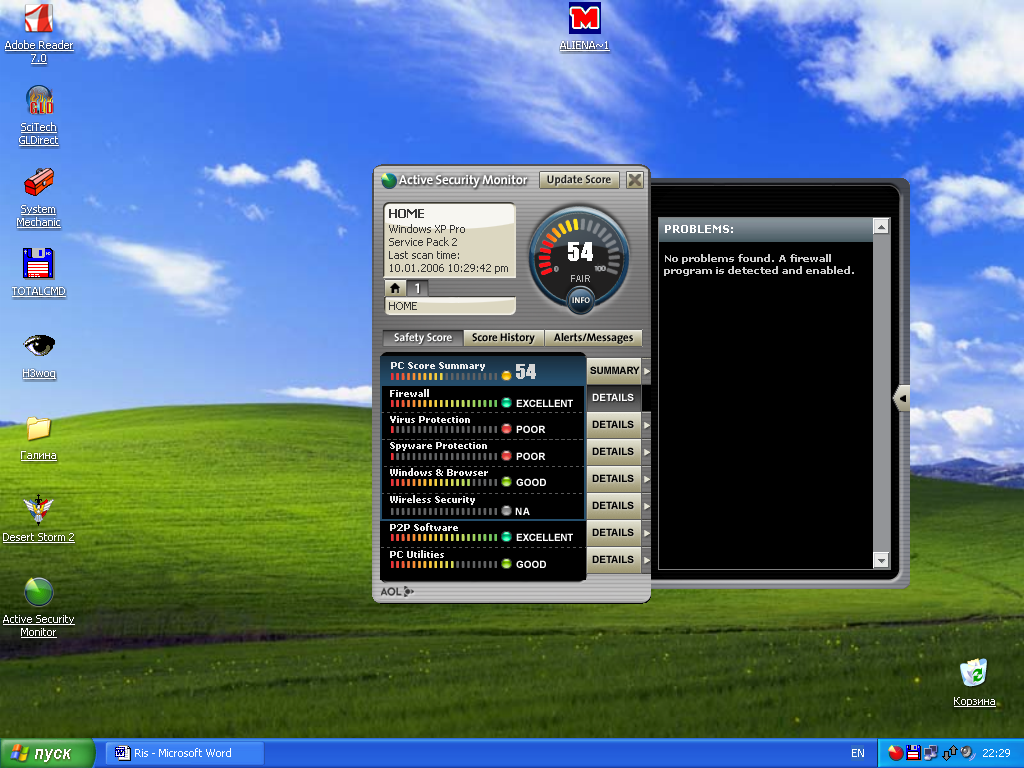The width and height of the screenshot is (1024, 768).
Task: Select the Spyware Protection POOR row
Action: click(x=483, y=452)
